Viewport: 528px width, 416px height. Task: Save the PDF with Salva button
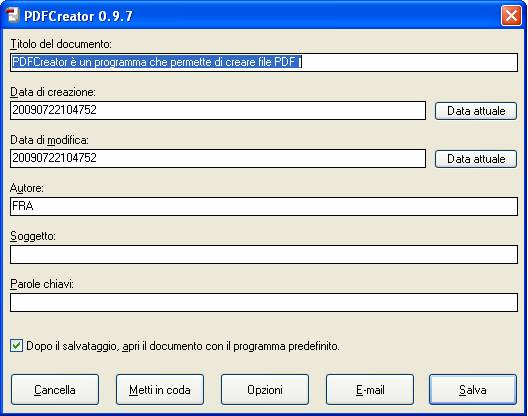(473, 390)
